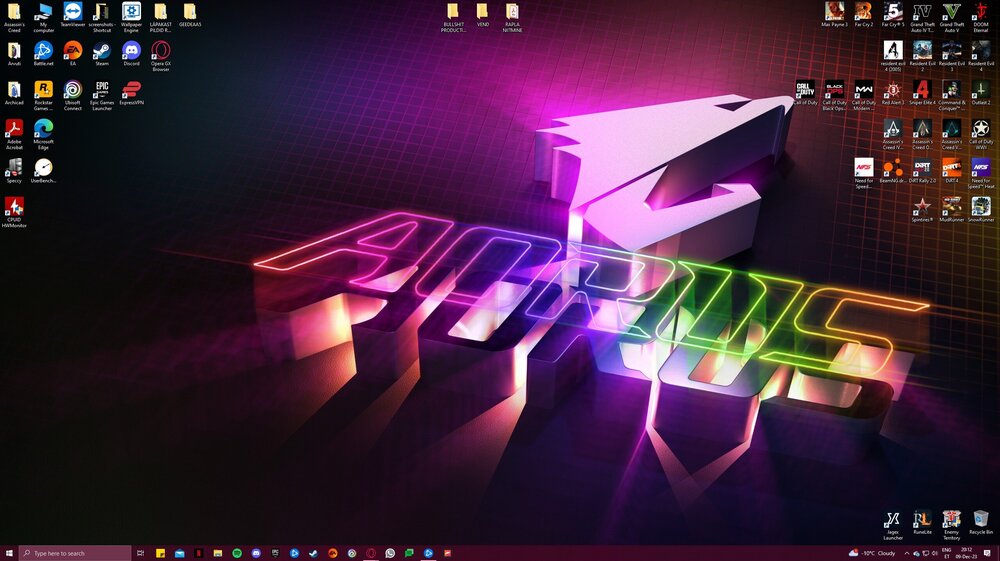The image size is (1000, 561).
Task: Select the My computer desktop icon
Action: (43, 17)
